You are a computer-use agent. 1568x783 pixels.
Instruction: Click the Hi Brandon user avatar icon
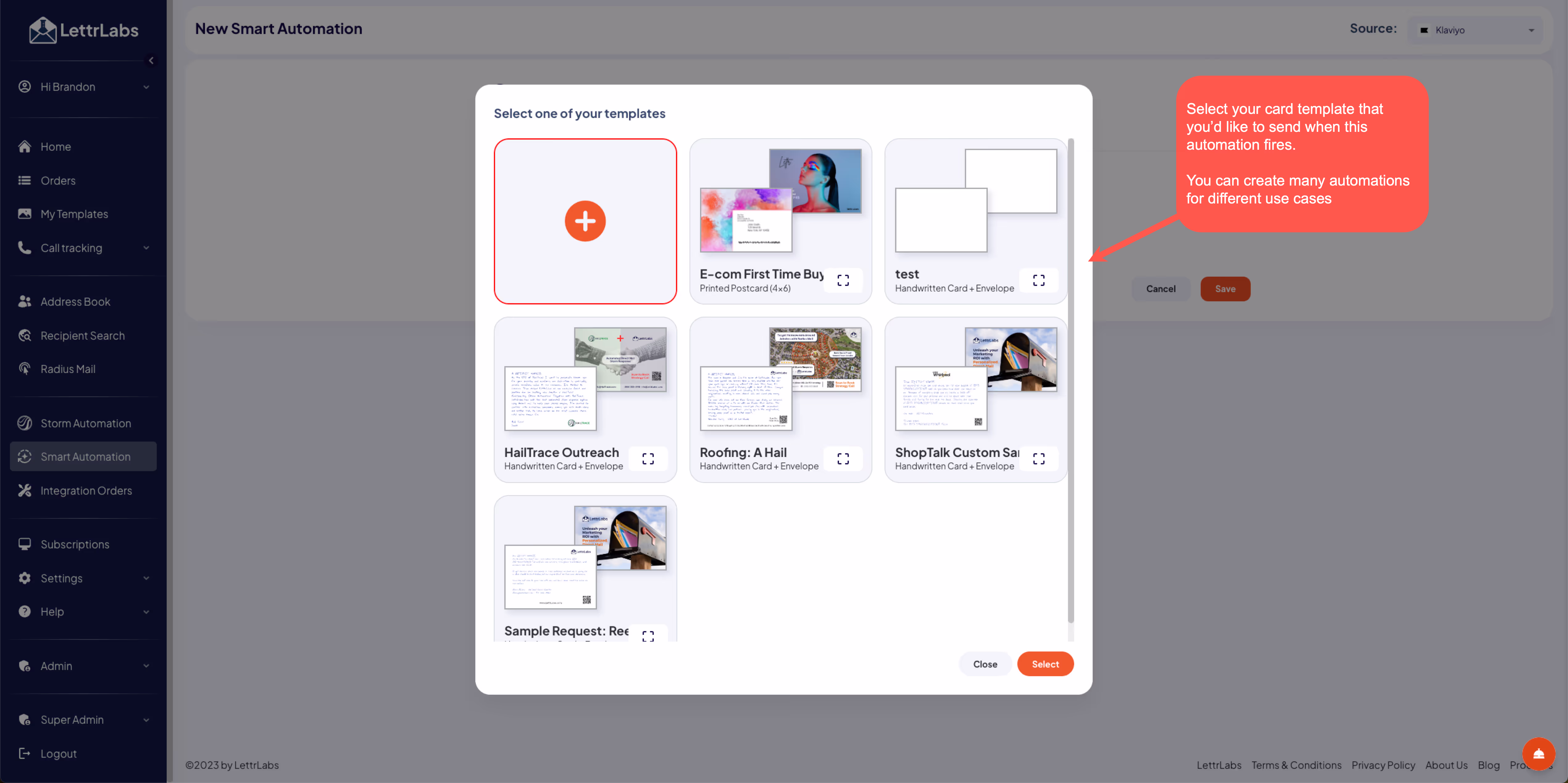24,86
